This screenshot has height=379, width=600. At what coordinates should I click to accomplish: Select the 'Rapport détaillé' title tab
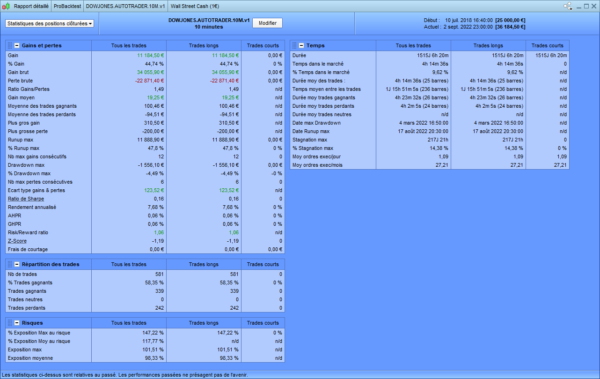coord(31,6)
